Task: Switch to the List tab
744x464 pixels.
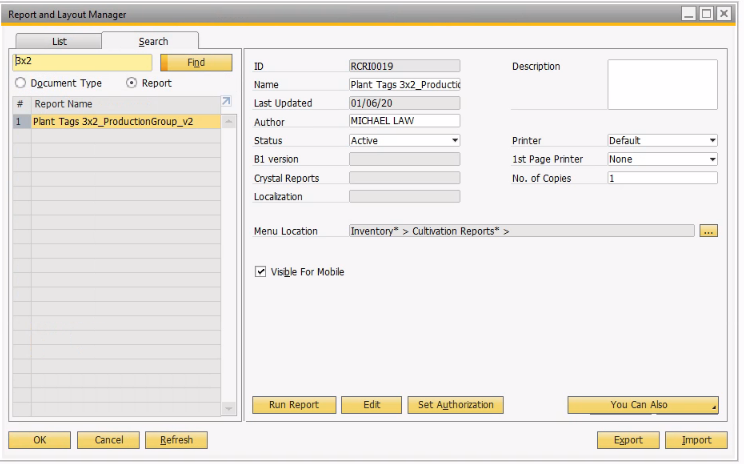Action: (59, 41)
